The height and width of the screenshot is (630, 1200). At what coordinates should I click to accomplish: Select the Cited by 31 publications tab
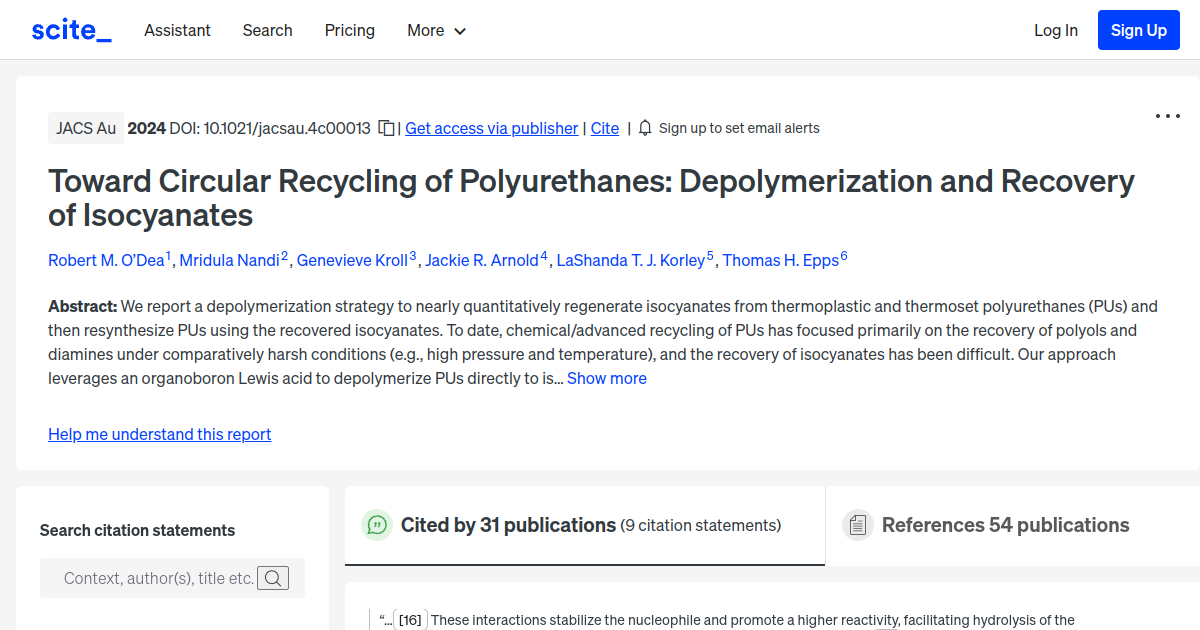click(507, 524)
